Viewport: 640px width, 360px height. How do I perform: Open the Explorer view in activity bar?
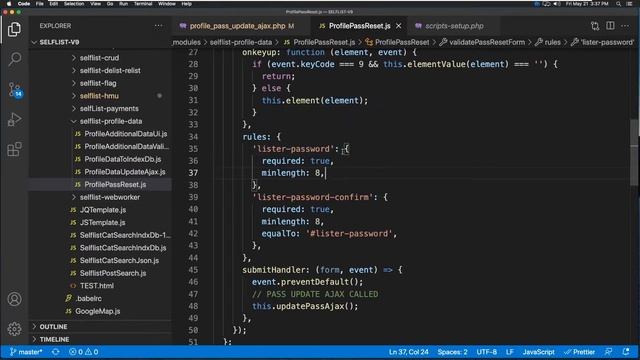14,29
